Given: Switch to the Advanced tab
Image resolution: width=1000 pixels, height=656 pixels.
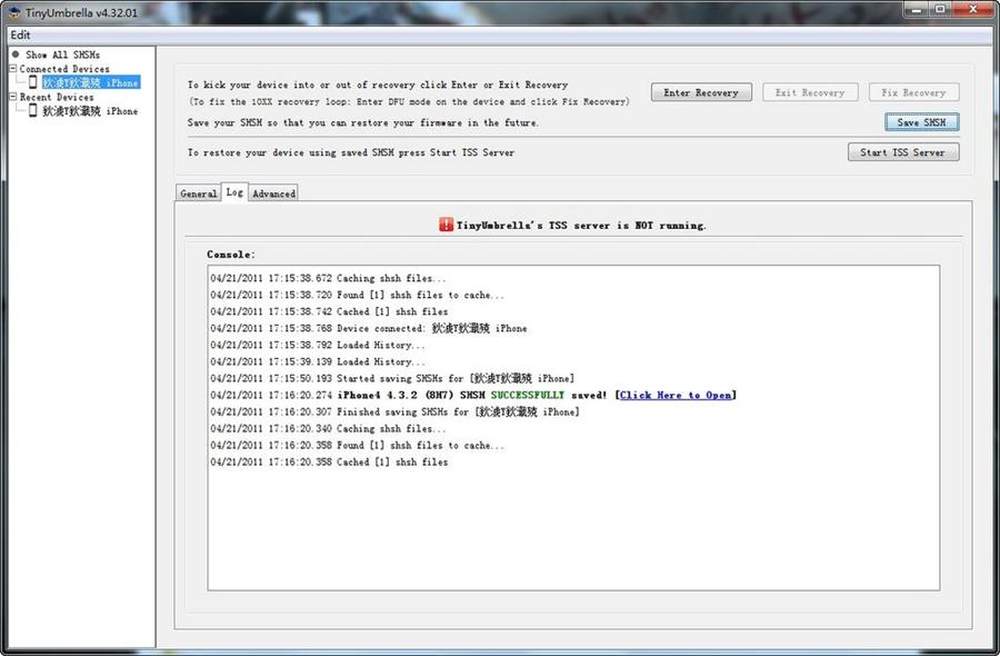Looking at the screenshot, I should [x=274, y=193].
